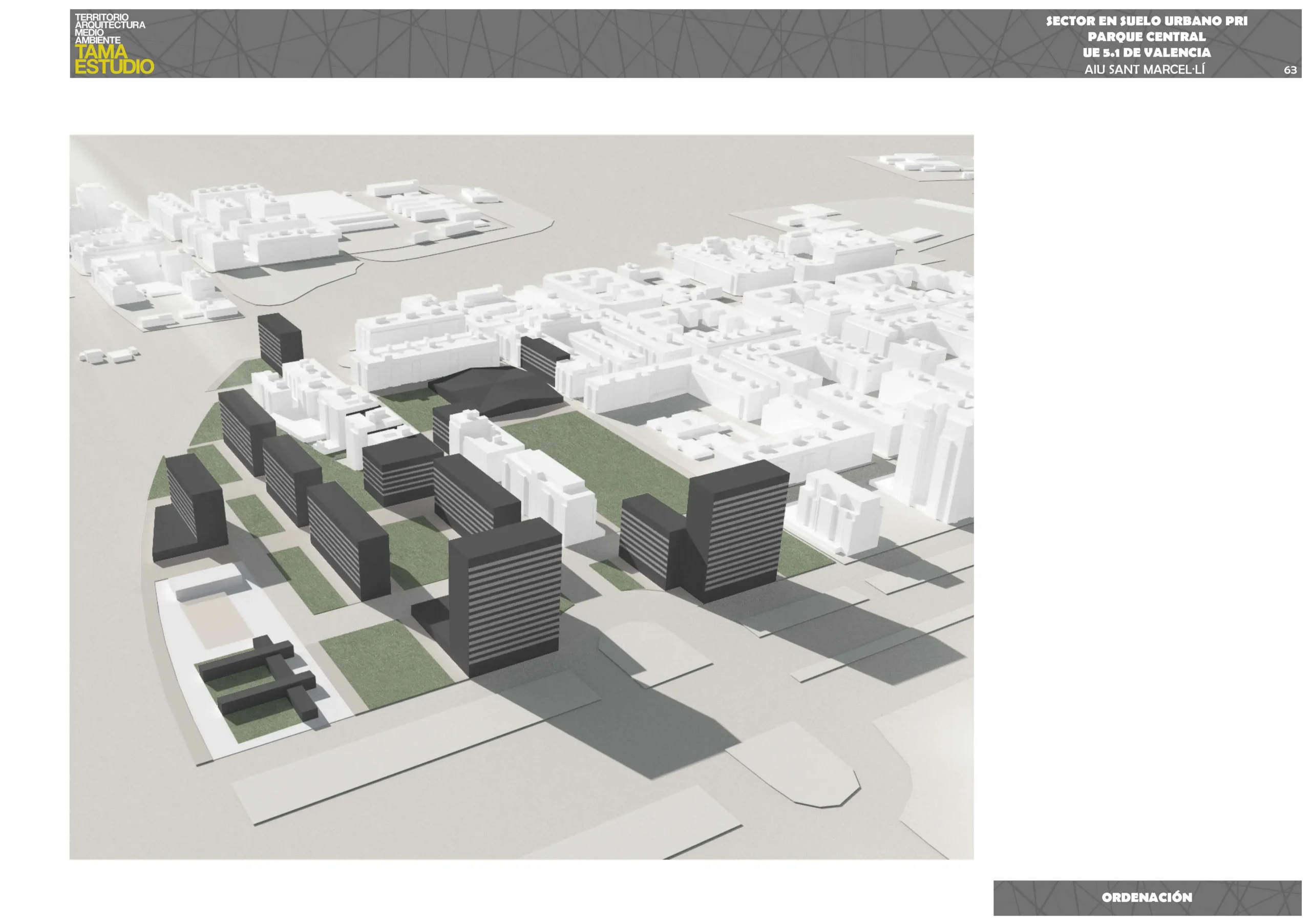Click the TAMA ESTUDIO yellow logo
The image size is (1311, 924).
point(114,59)
